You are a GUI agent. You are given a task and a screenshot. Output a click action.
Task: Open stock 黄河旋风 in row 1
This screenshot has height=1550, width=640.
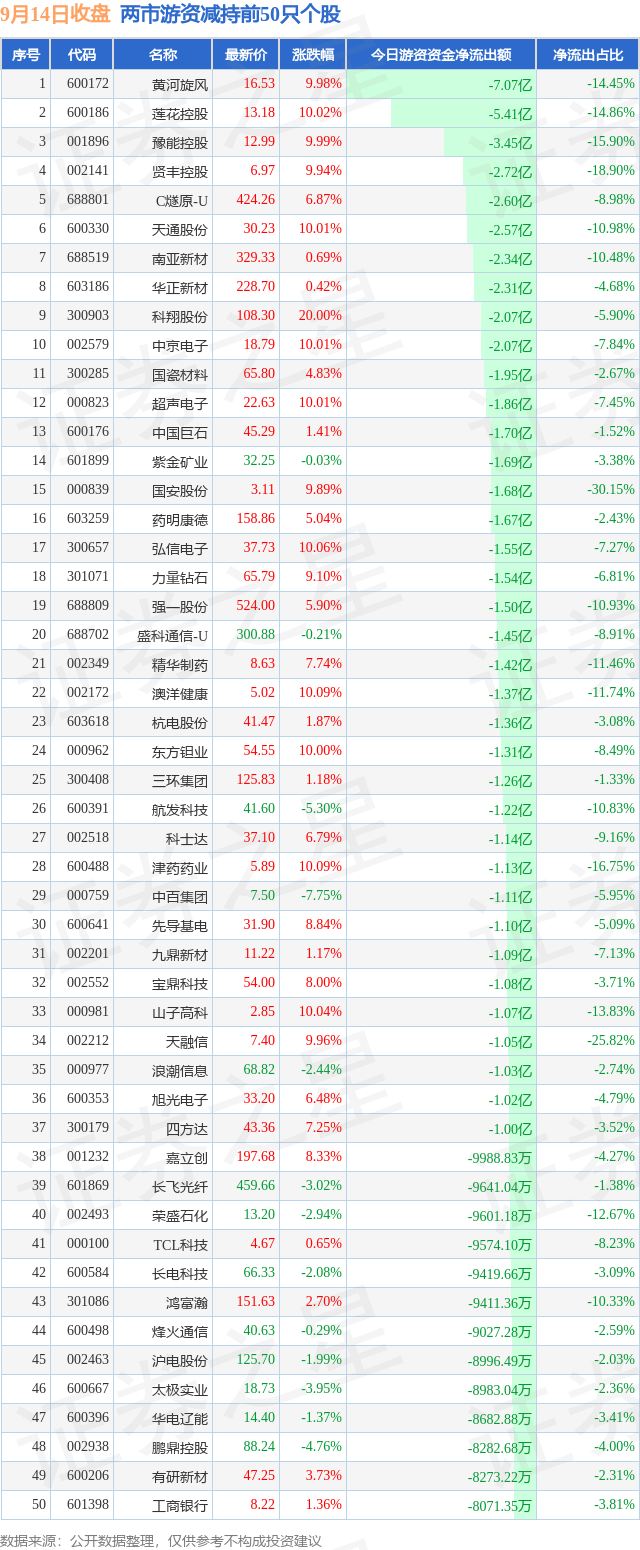click(180, 85)
